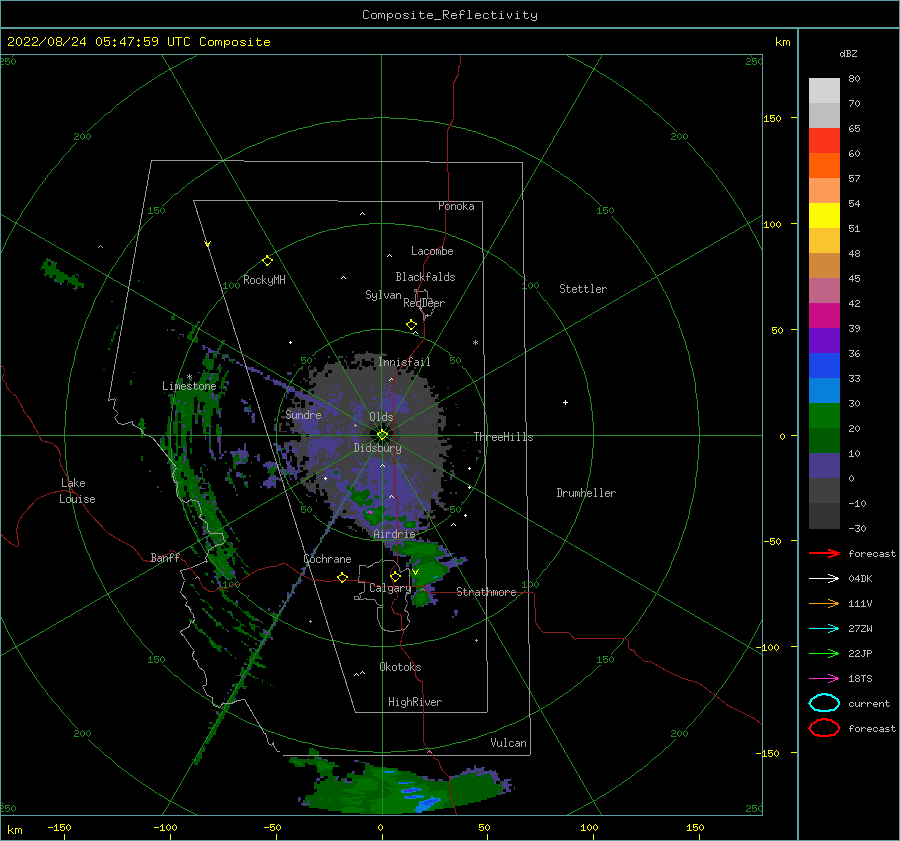Click the green storm cell southeast of Calgary
The height and width of the screenshot is (841, 900).
point(421,599)
